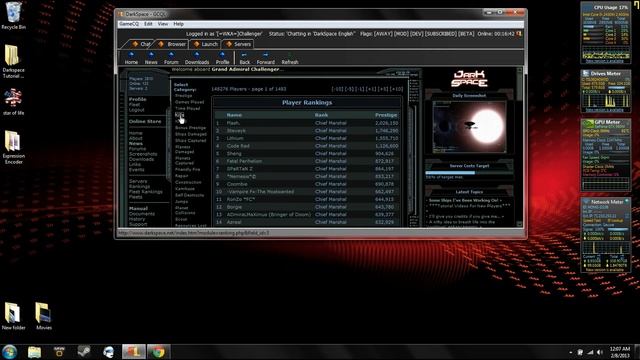Open Profile from the toolbar
The image size is (640, 360).
[222, 58]
